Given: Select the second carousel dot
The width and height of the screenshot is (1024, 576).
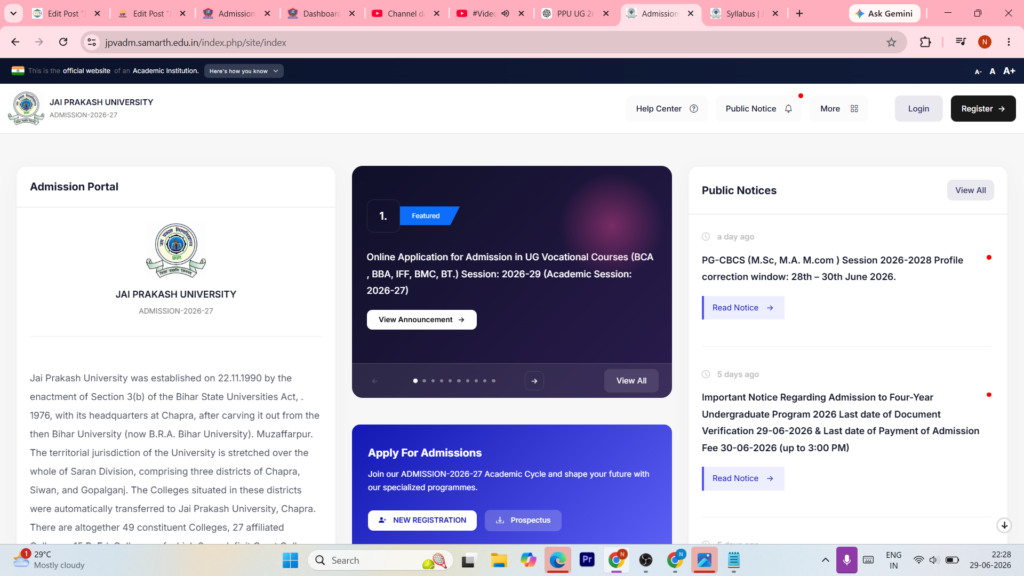Looking at the screenshot, I should tap(424, 381).
